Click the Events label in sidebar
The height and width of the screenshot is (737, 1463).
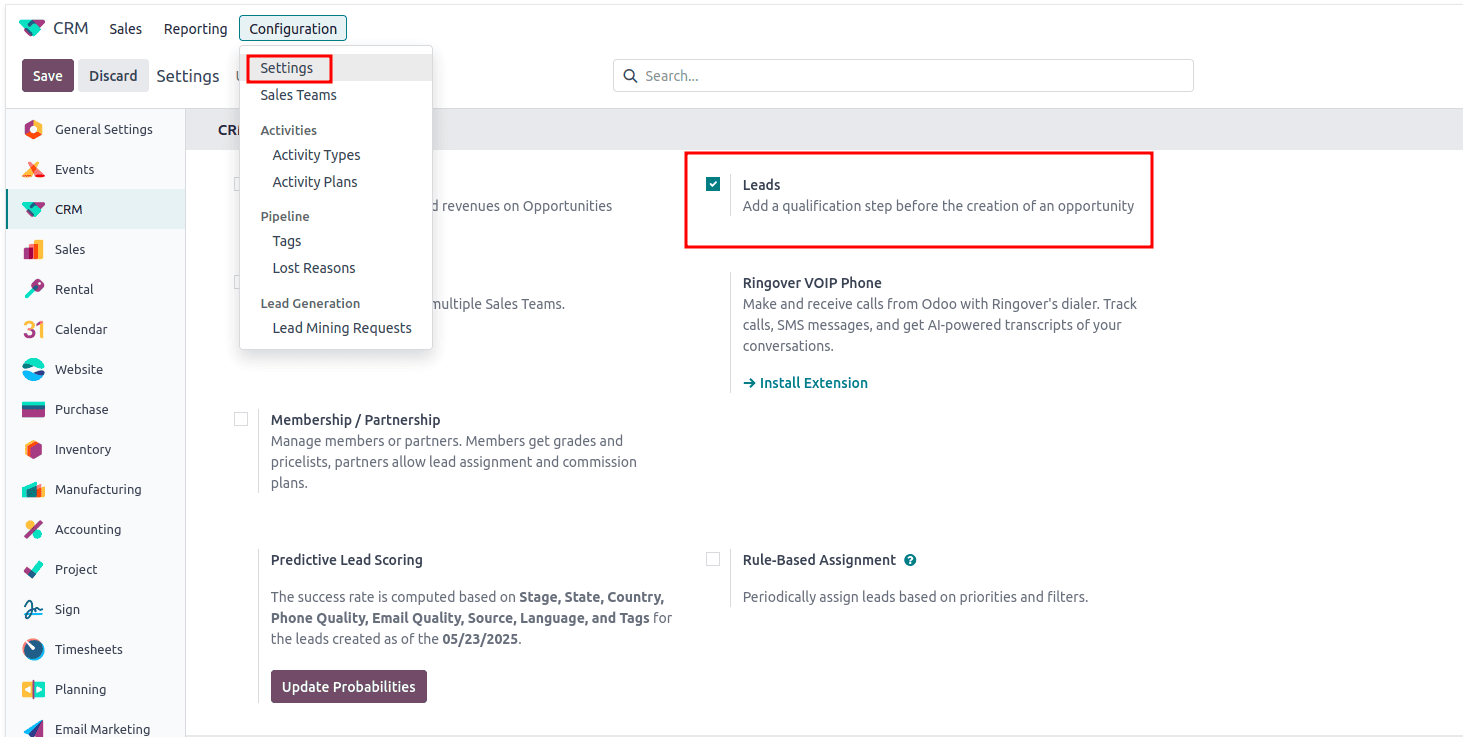pyautogui.click(x=75, y=169)
